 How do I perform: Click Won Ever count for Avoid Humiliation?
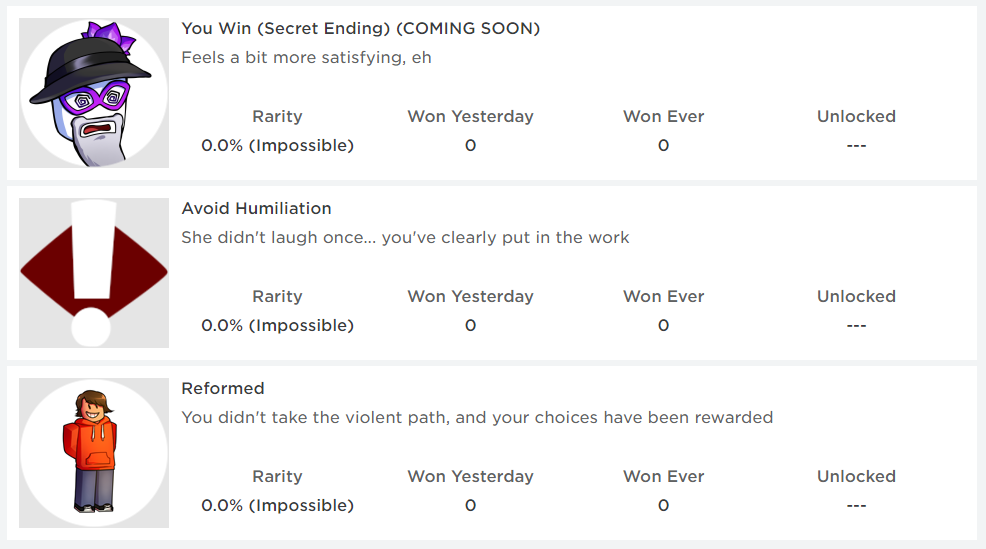coord(663,326)
